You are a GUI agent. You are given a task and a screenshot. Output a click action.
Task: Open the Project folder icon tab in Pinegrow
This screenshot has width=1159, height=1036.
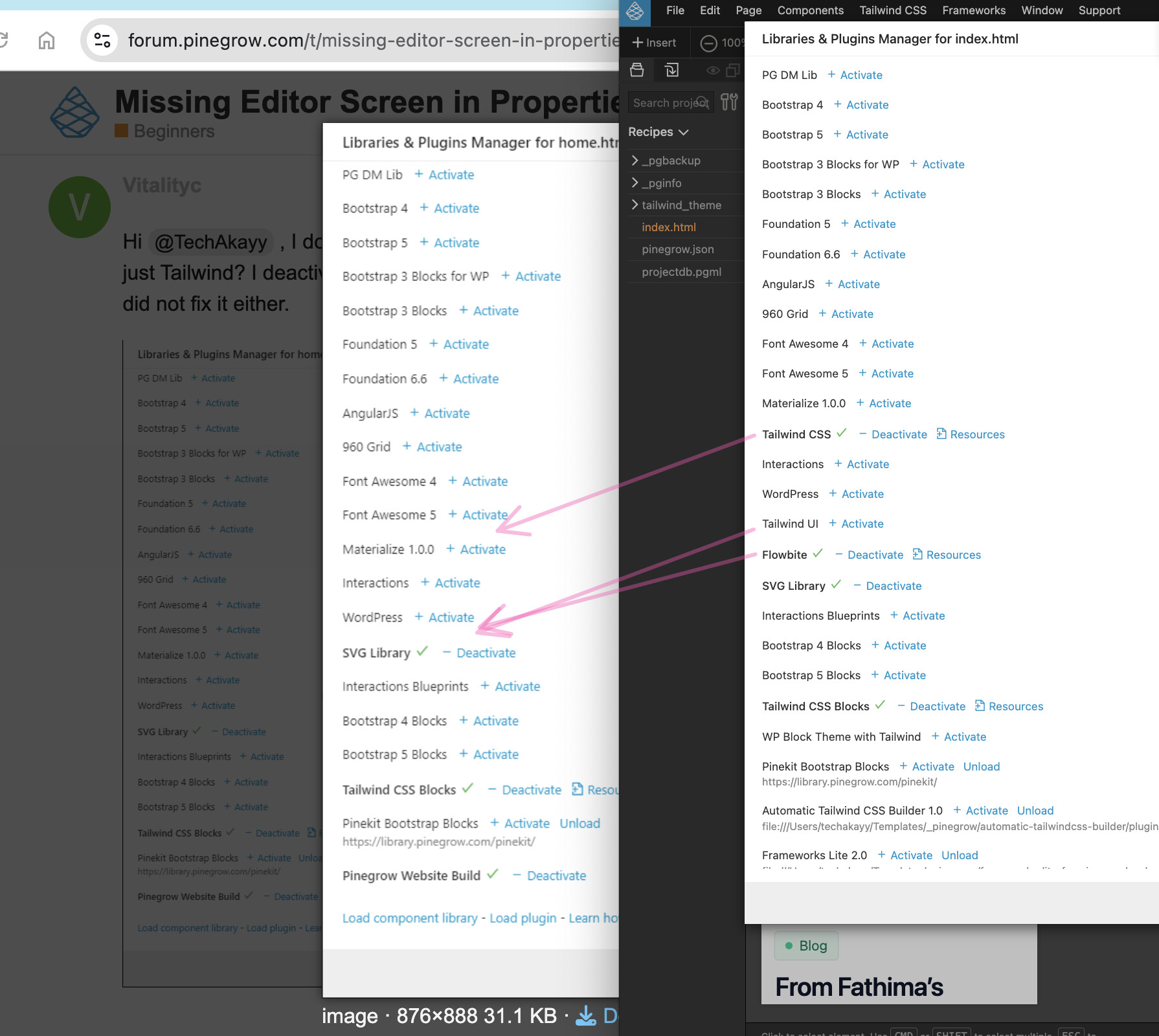click(637, 70)
